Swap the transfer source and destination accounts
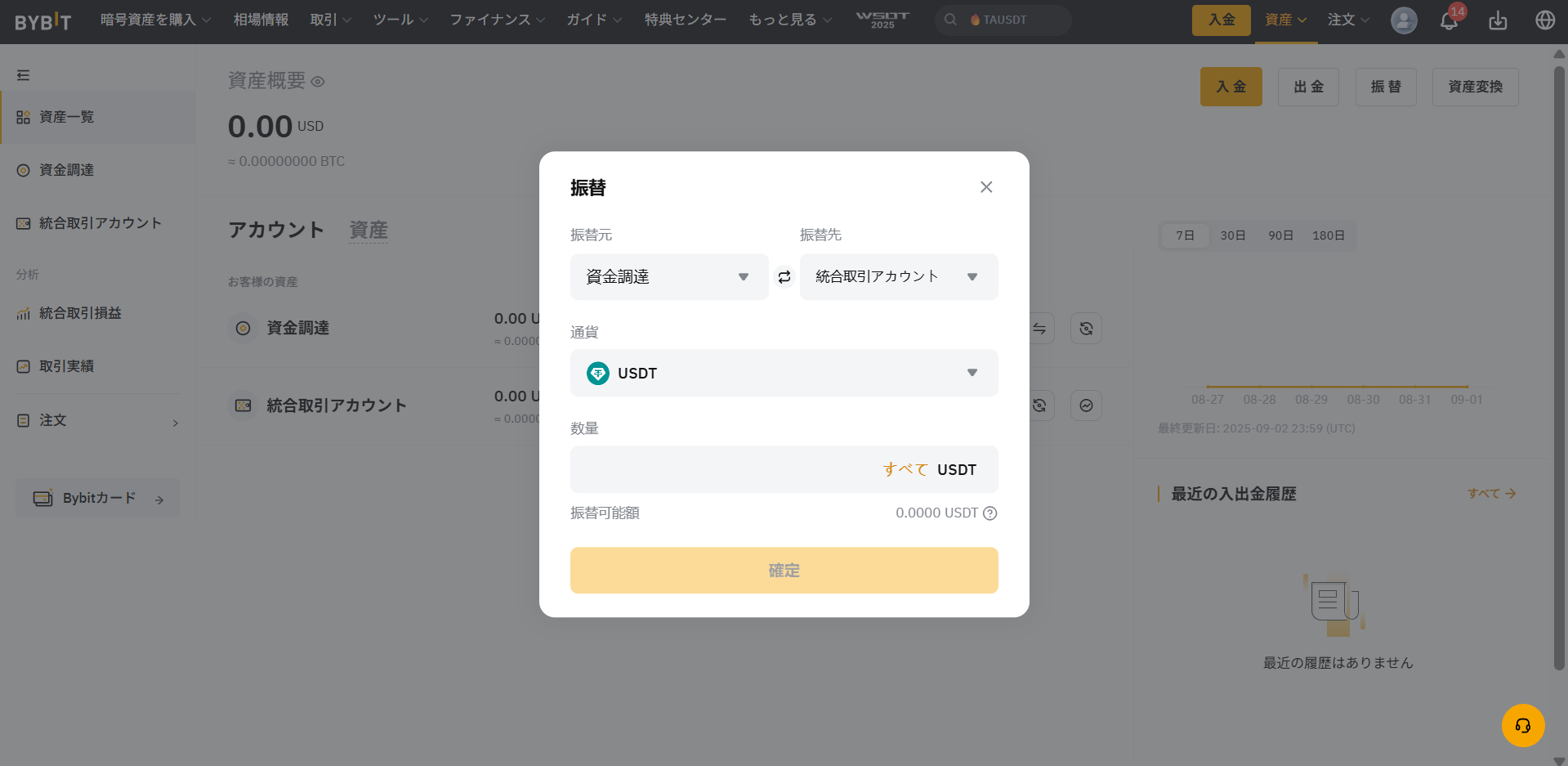The height and width of the screenshot is (766, 1568). (x=784, y=277)
